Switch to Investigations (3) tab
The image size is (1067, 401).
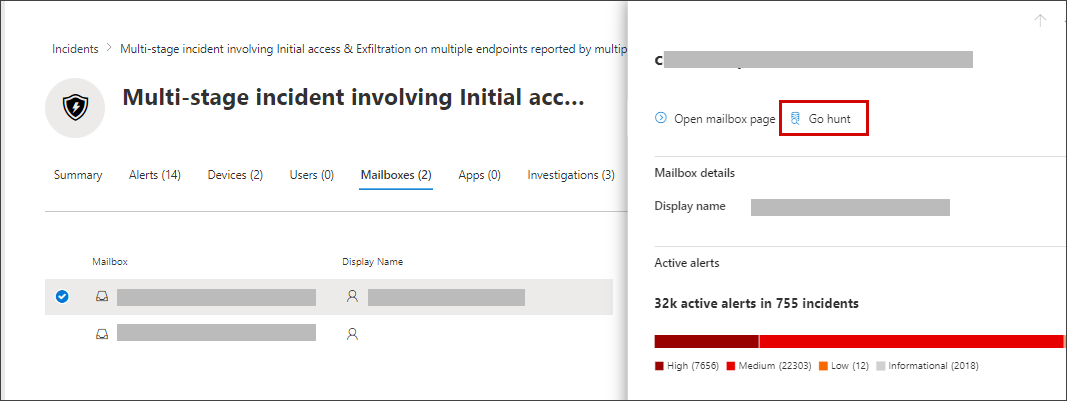(571, 175)
